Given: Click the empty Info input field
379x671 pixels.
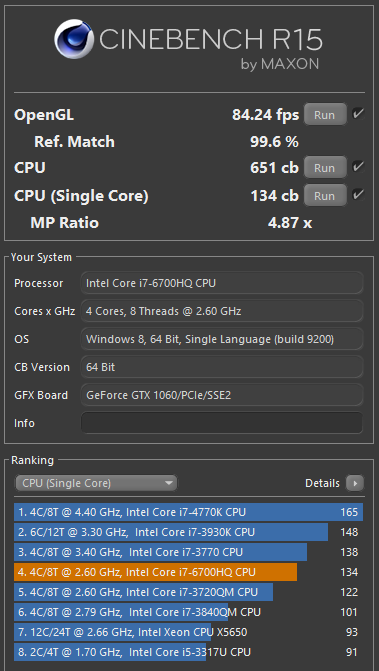Looking at the screenshot, I should pos(222,423).
